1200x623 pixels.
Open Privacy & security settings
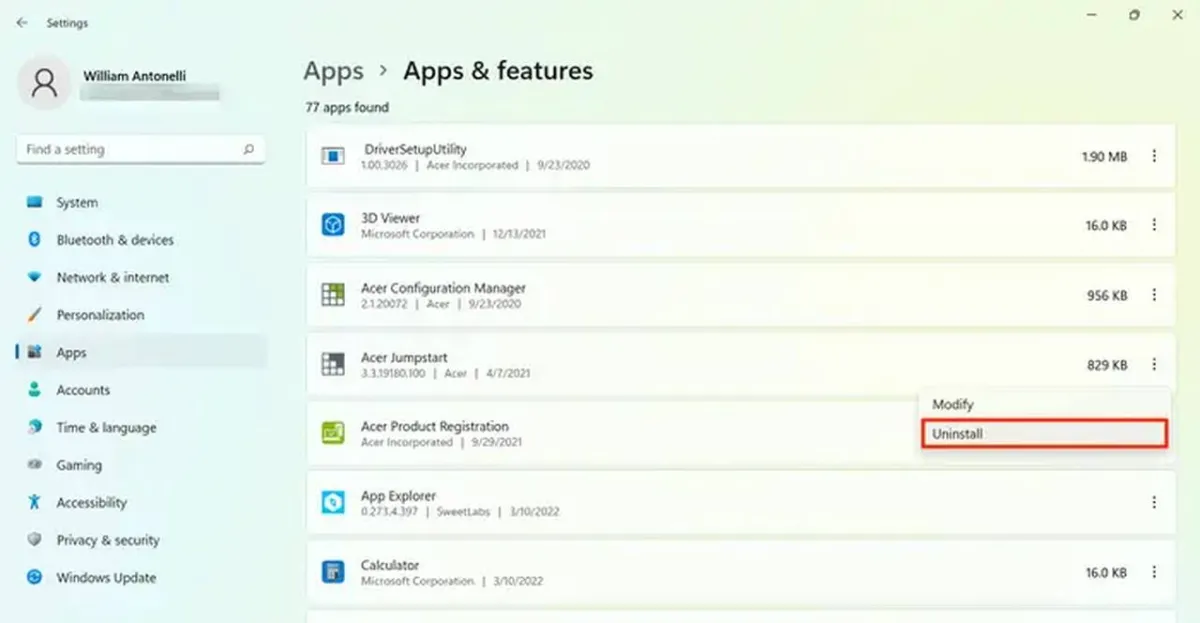[107, 540]
